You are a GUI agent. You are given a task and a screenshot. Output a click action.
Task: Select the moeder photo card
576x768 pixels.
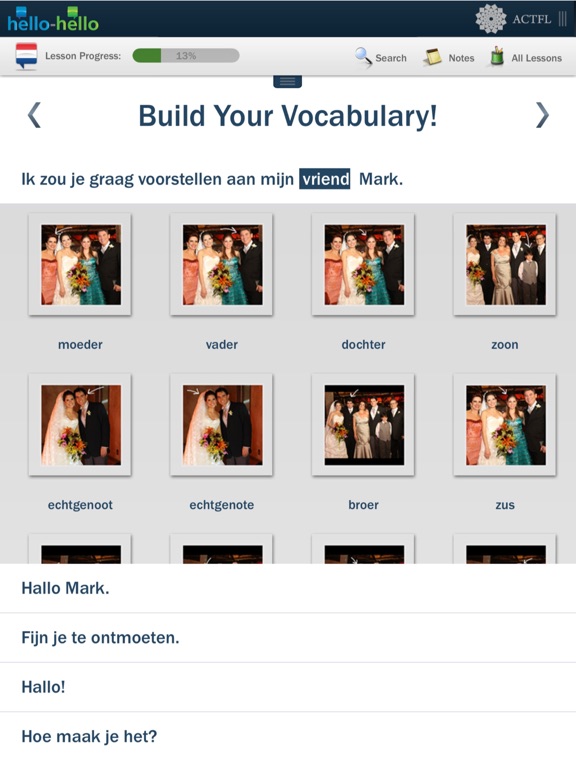80,264
